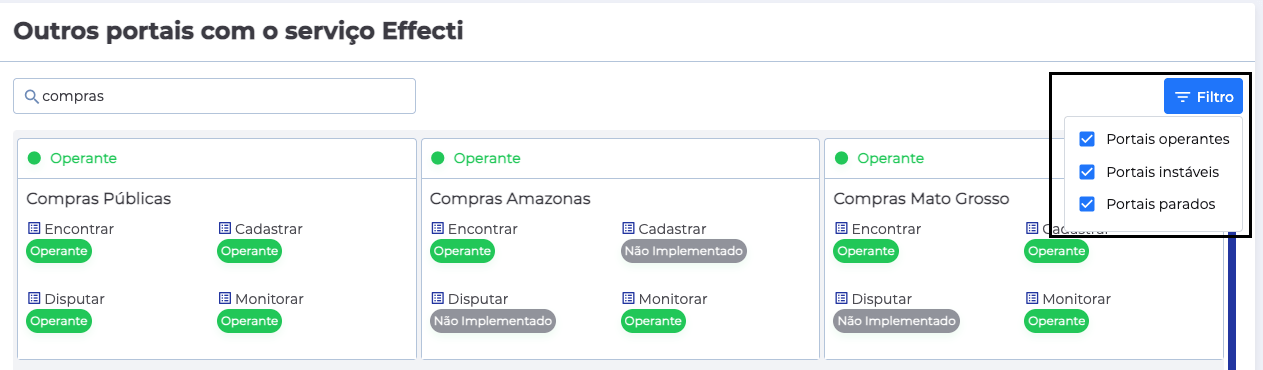
Task: Select the Portais parados label in filter menu
Action: [x=1160, y=204]
